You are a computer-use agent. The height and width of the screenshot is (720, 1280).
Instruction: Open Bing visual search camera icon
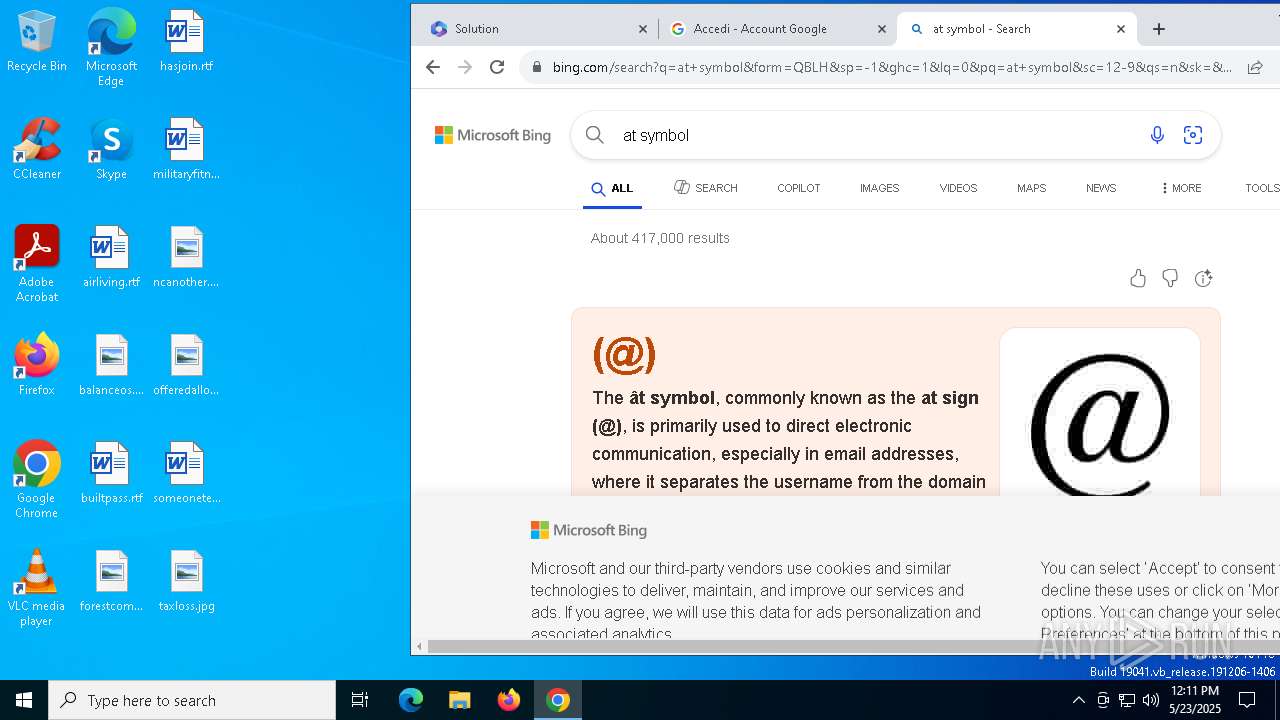click(1193, 135)
